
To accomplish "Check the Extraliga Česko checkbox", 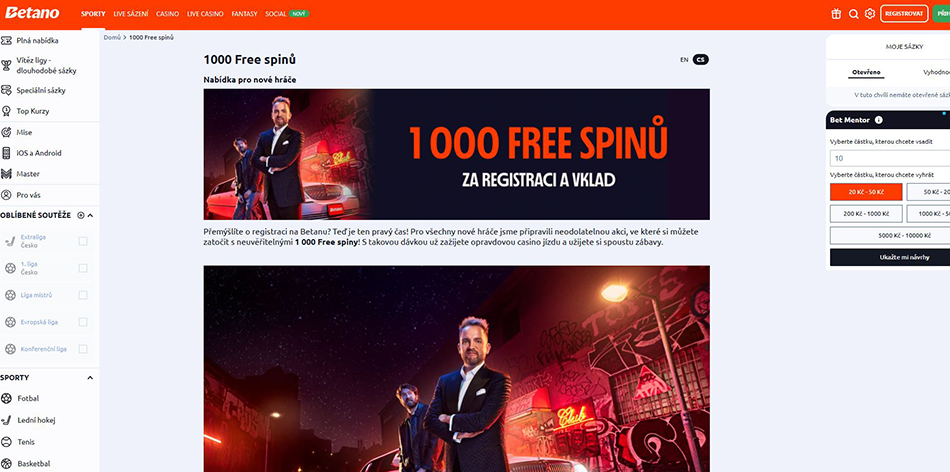I will point(83,241).
